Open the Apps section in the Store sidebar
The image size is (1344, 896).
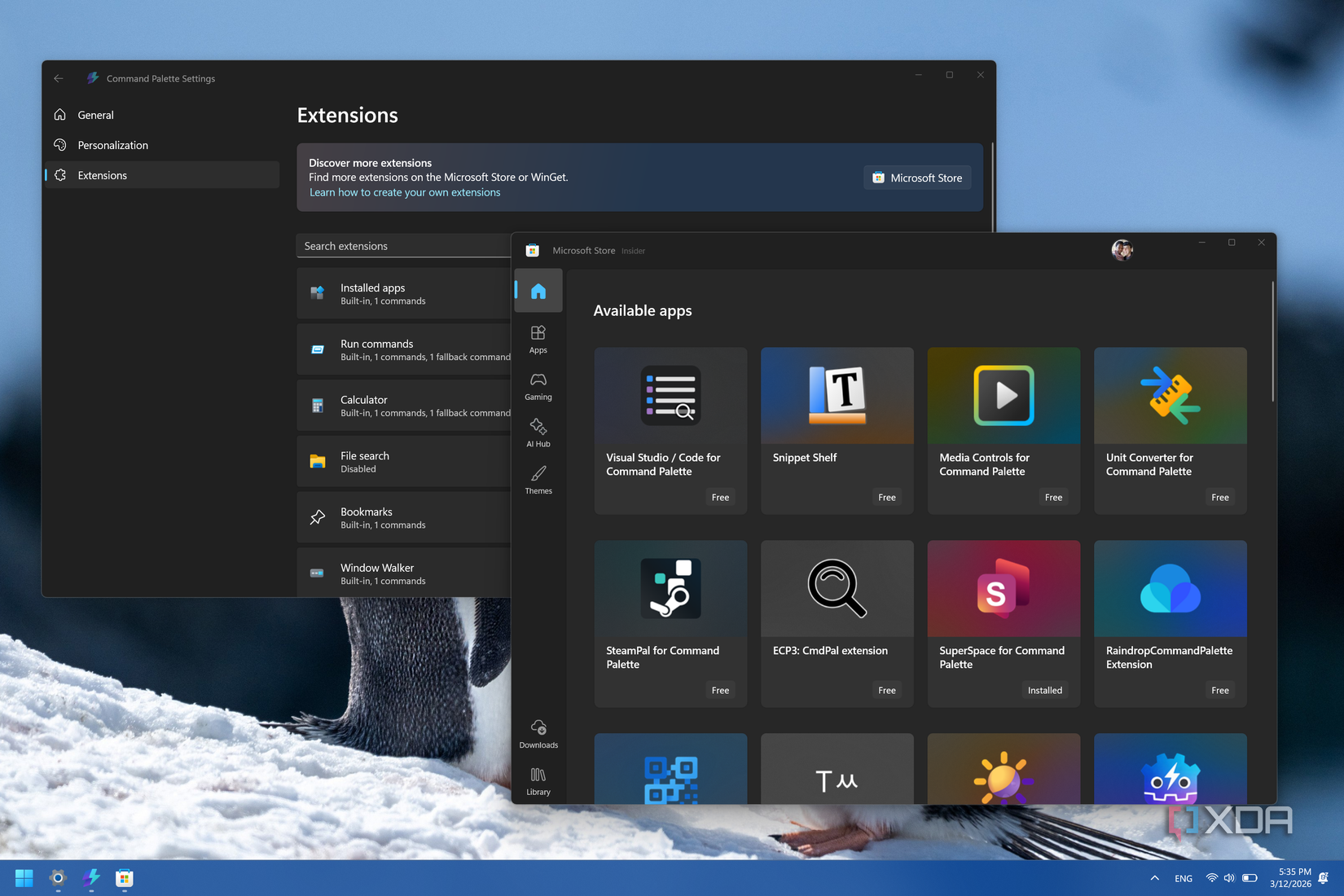click(x=538, y=340)
